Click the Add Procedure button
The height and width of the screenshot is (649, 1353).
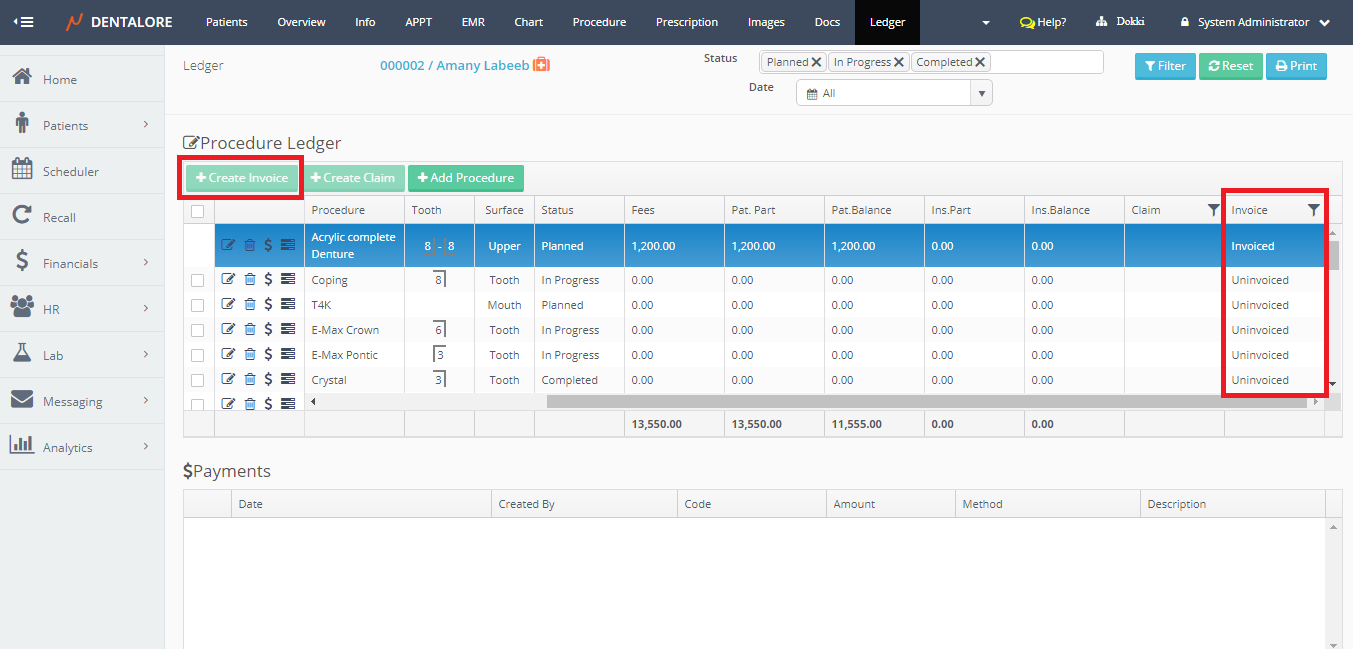465,178
